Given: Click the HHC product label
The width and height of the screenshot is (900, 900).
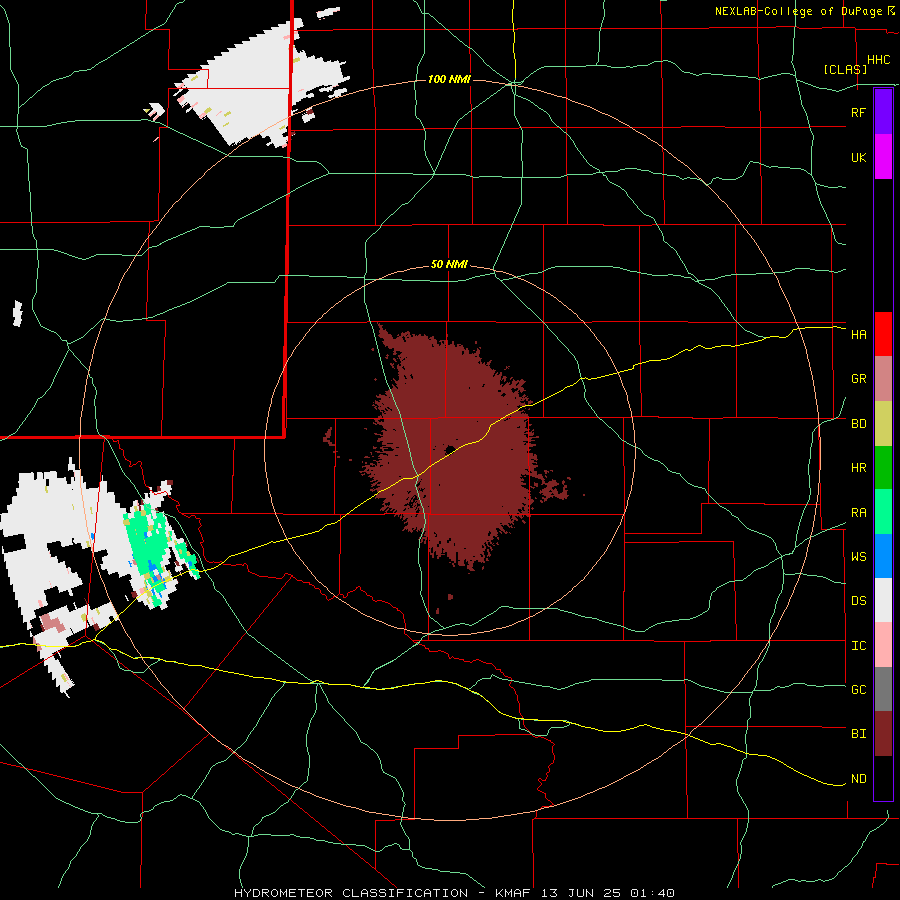Looking at the screenshot, I should point(879,60).
